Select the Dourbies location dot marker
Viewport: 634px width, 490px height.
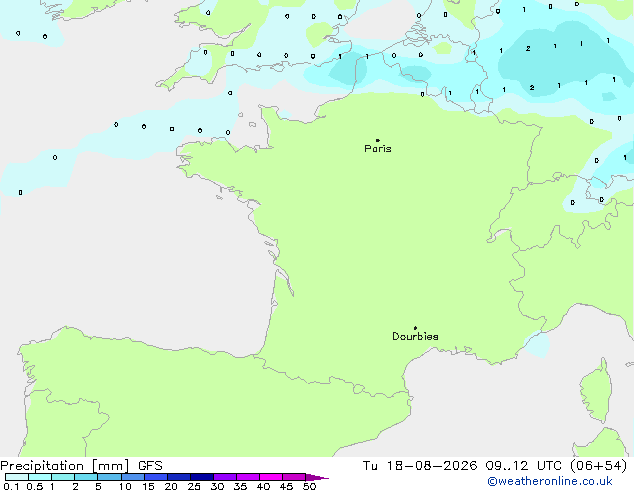tap(415, 328)
